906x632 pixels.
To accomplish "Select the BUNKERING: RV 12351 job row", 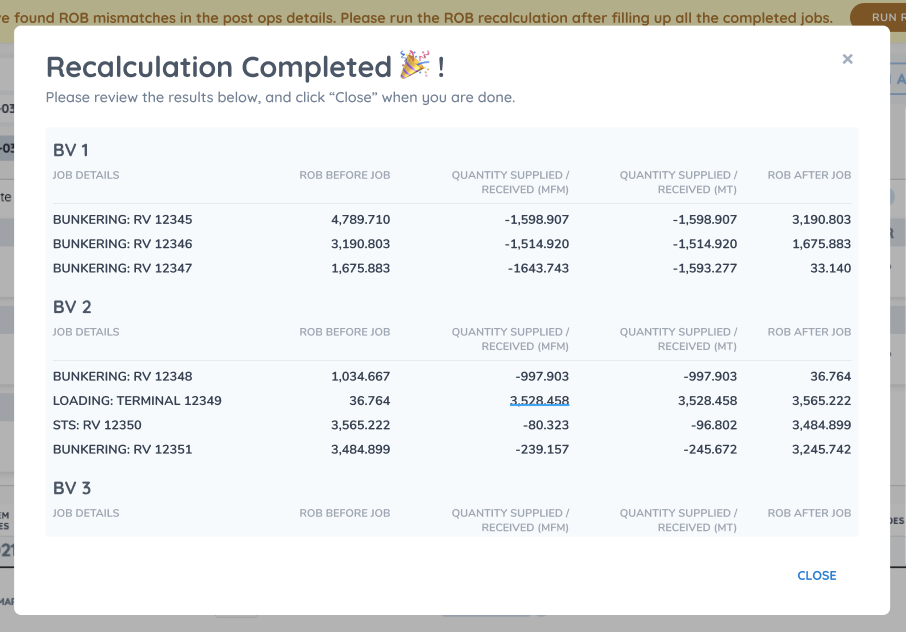I will coord(122,449).
